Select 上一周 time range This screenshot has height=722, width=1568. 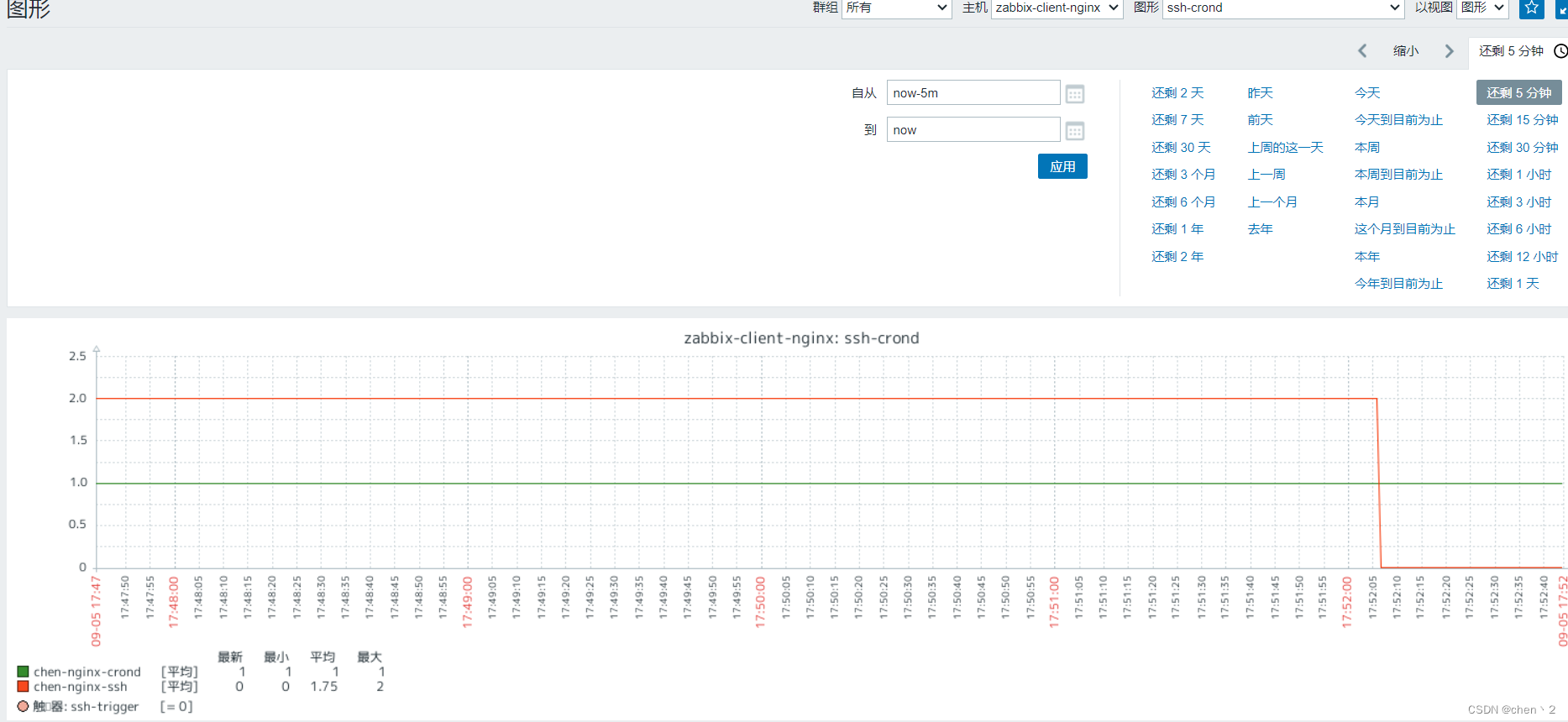(1266, 175)
